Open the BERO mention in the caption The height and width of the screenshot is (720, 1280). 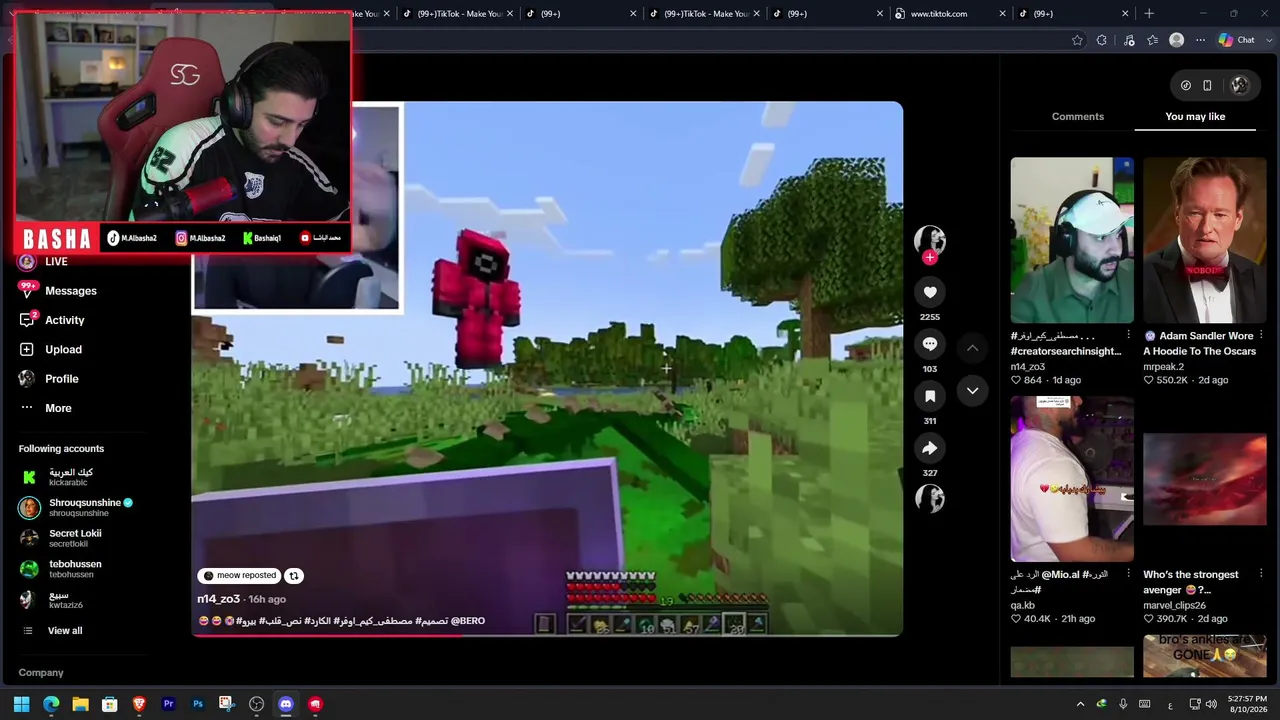(x=468, y=621)
